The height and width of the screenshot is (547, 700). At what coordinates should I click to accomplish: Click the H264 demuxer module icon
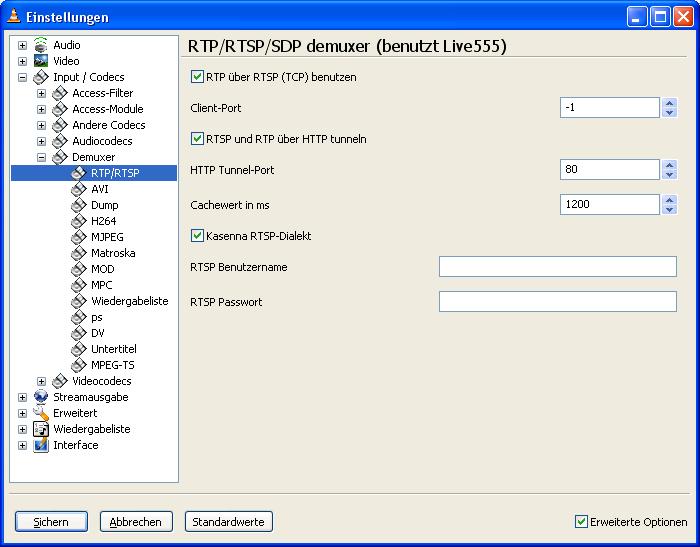point(79,221)
